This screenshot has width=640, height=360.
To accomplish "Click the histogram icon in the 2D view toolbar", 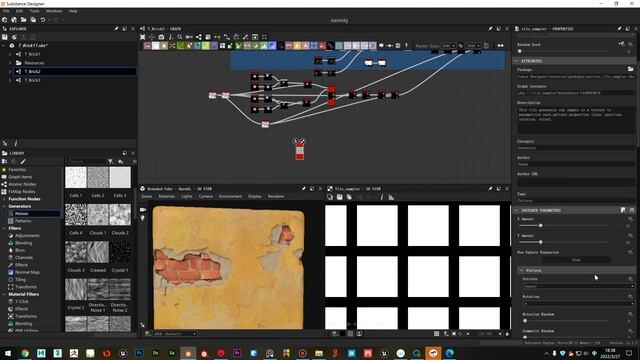I will tap(391, 197).
